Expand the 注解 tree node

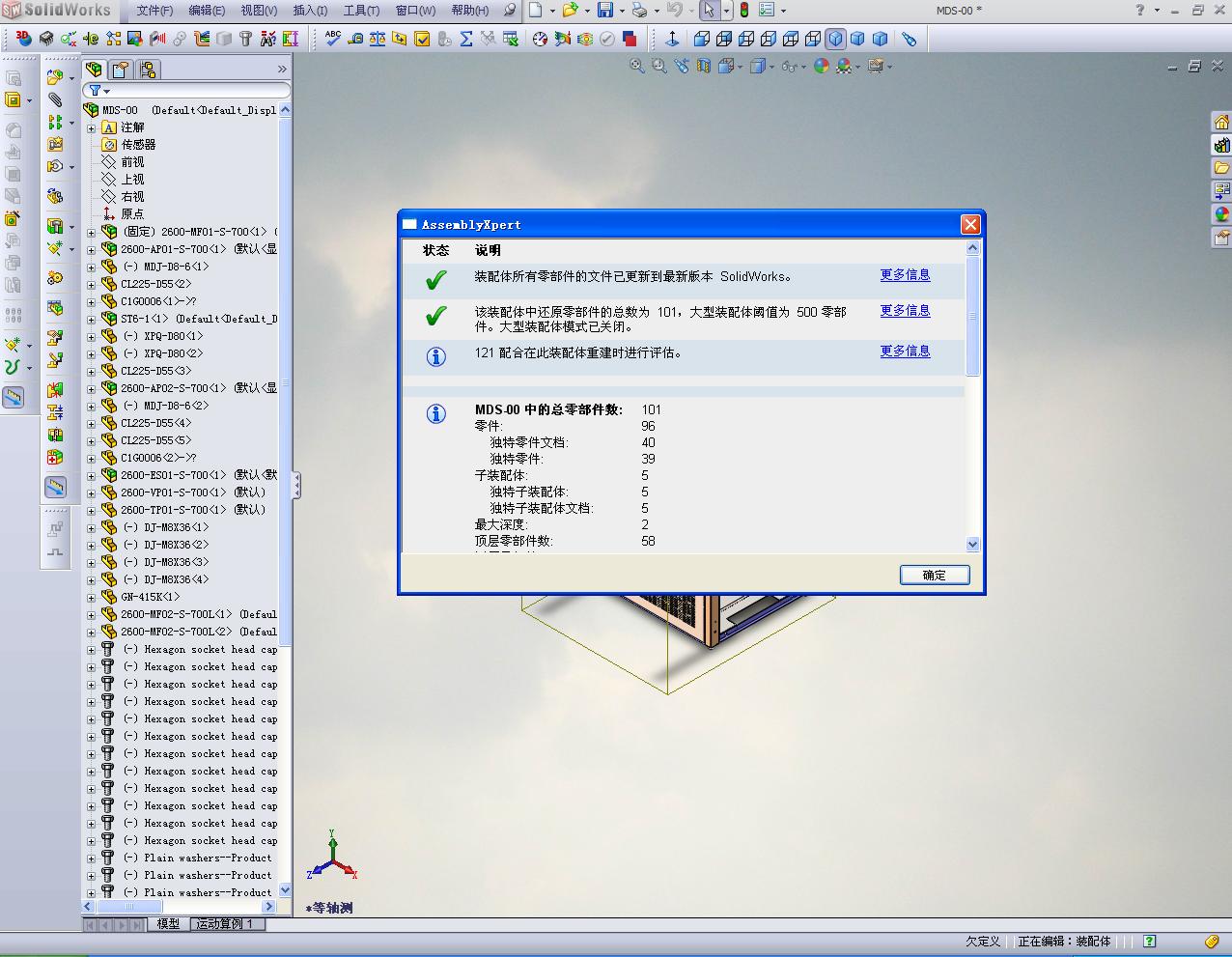coord(92,127)
